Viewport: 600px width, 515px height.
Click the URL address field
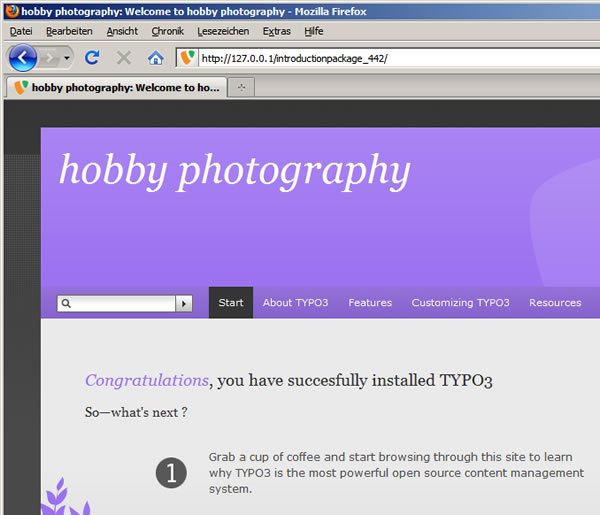(x=400, y=58)
